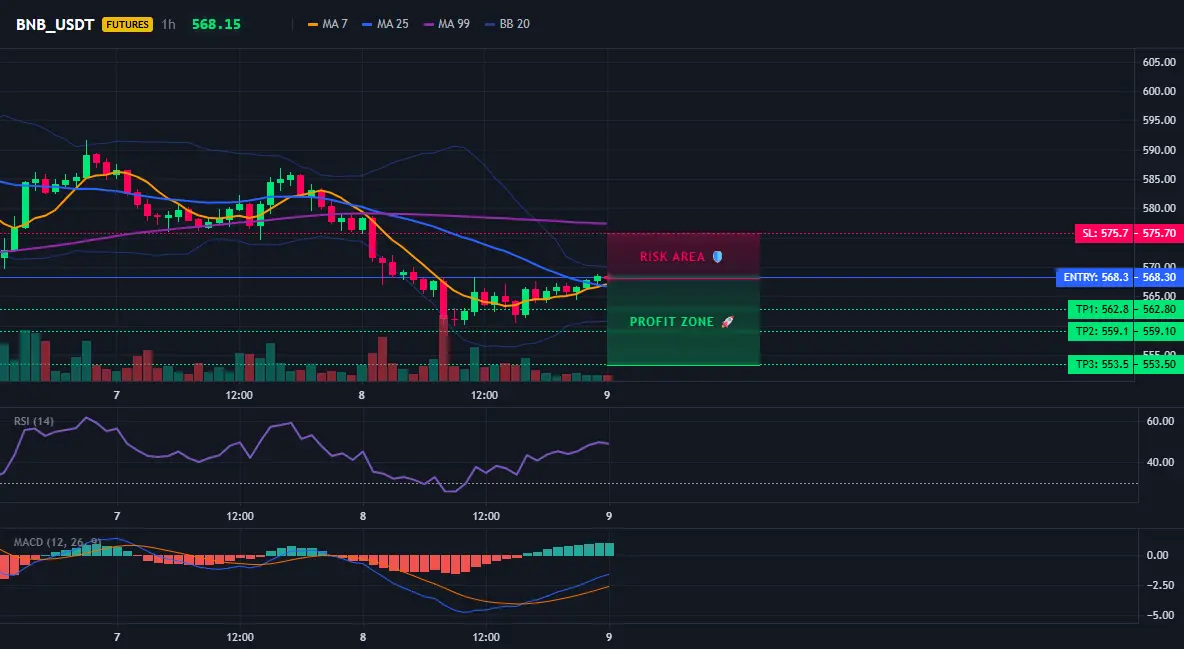Screen dimensions: 1184x649
Task: Click the 580.00 price axis label
Action: (1159, 208)
